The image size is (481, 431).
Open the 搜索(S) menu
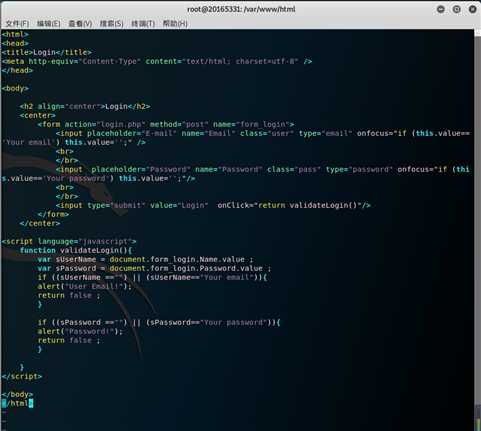point(112,24)
